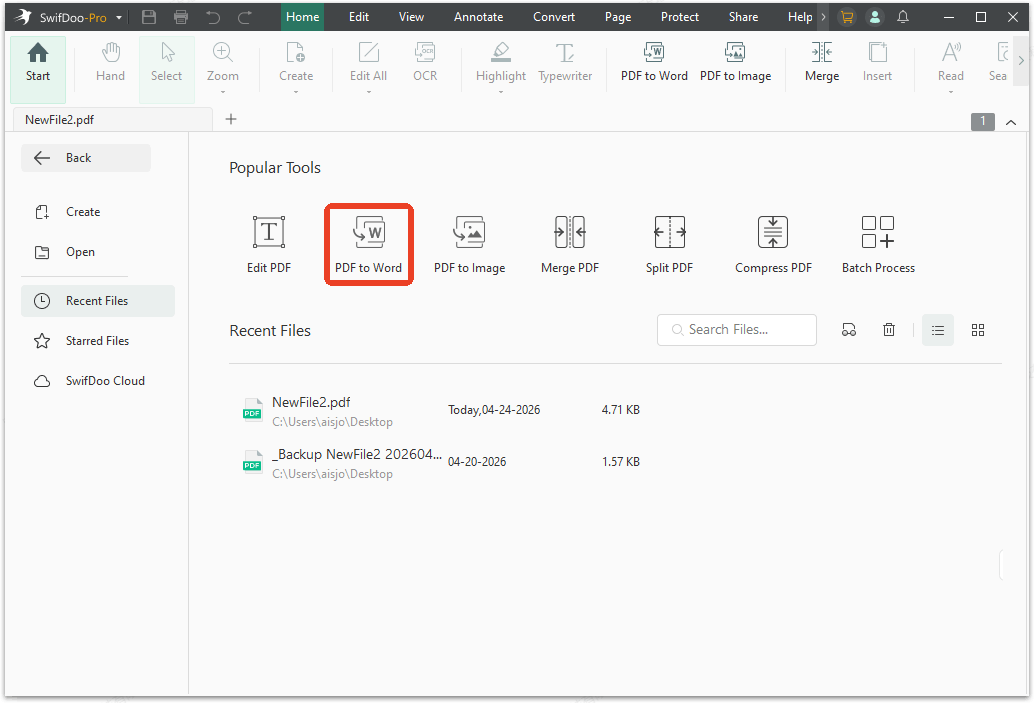The height and width of the screenshot is (703, 1034).
Task: Toggle eye-protection reading mode icon
Action: (x=849, y=329)
